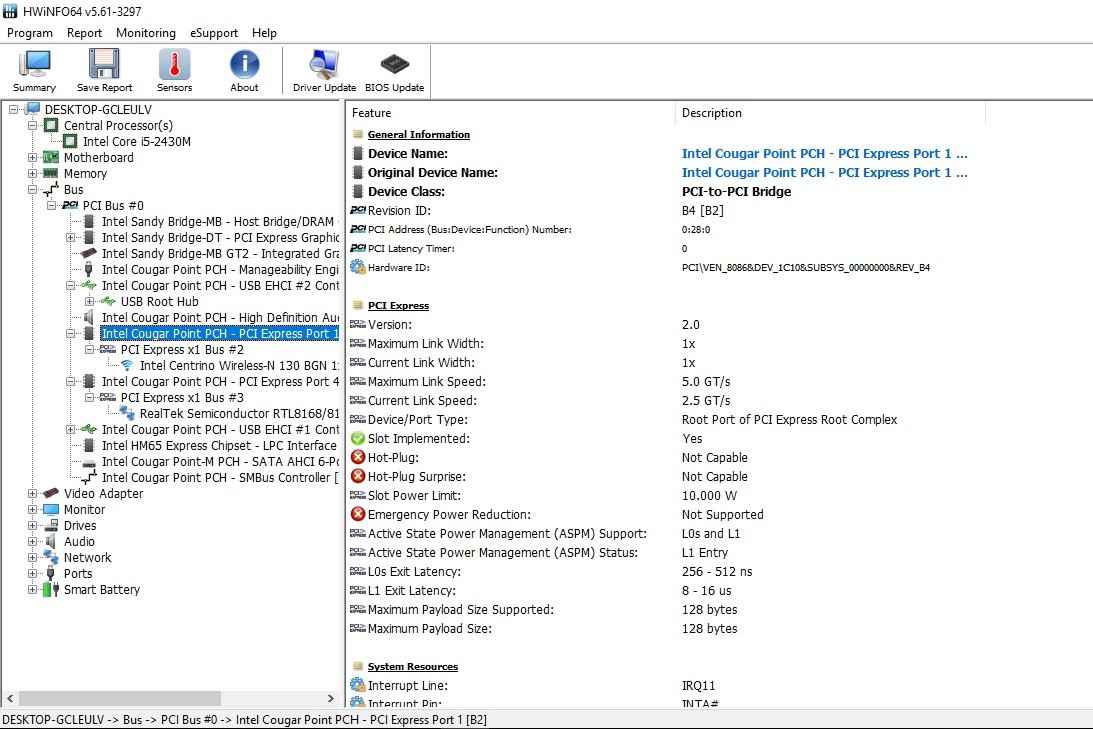Expand the Video Adapter node
The image size is (1093, 729).
[x=32, y=493]
